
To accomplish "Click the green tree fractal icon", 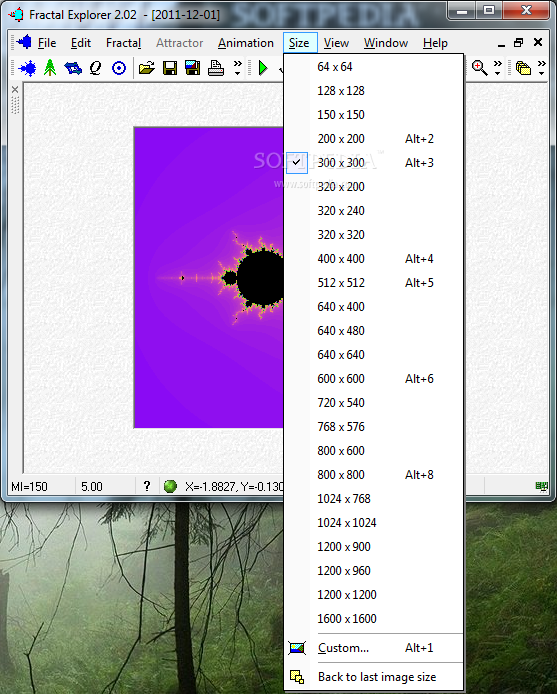I will (x=50, y=68).
